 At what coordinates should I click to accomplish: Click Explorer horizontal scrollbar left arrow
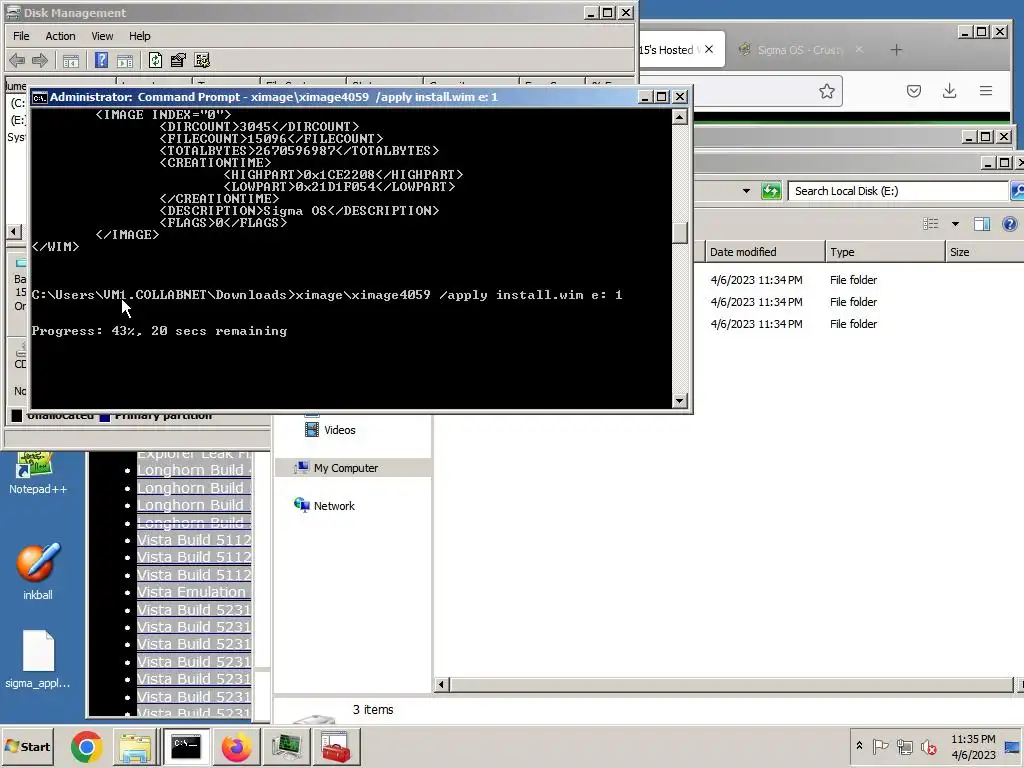441,684
